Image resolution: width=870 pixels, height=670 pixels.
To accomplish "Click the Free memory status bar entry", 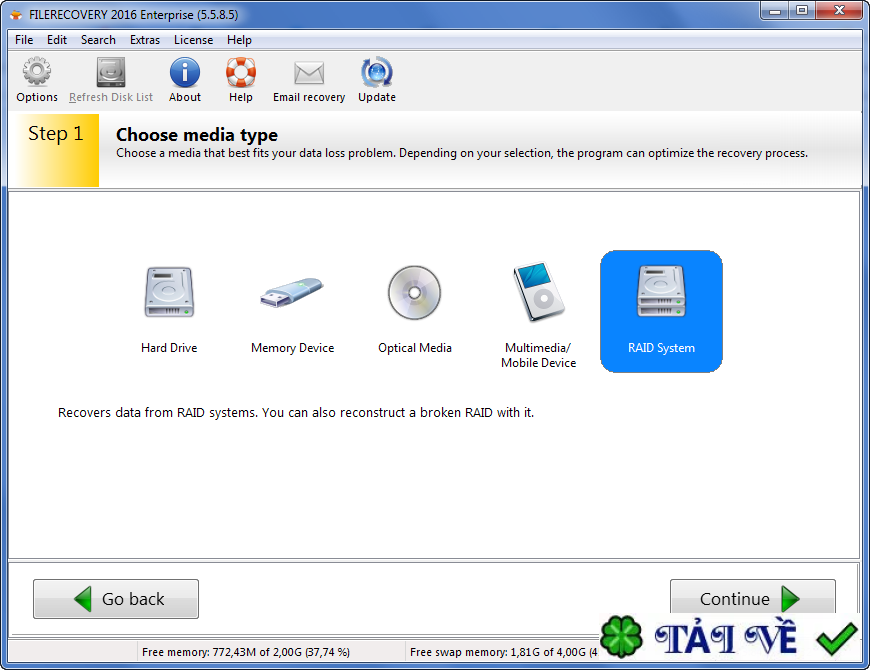I will click(246, 652).
